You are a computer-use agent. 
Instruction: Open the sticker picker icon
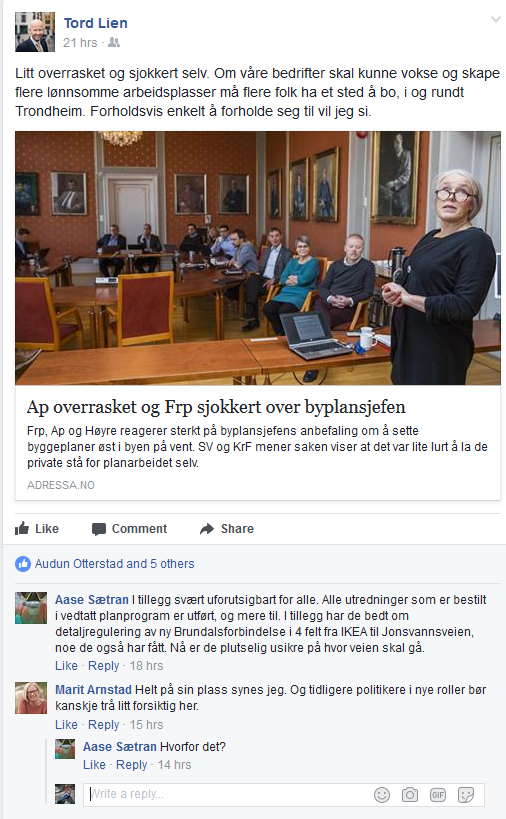click(465, 795)
